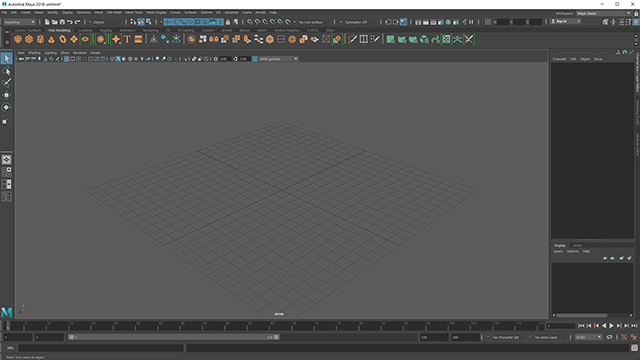Switch to the Curves / Surfaces shelf tab
Viewport: 640px width, 360px height.
[28, 30]
